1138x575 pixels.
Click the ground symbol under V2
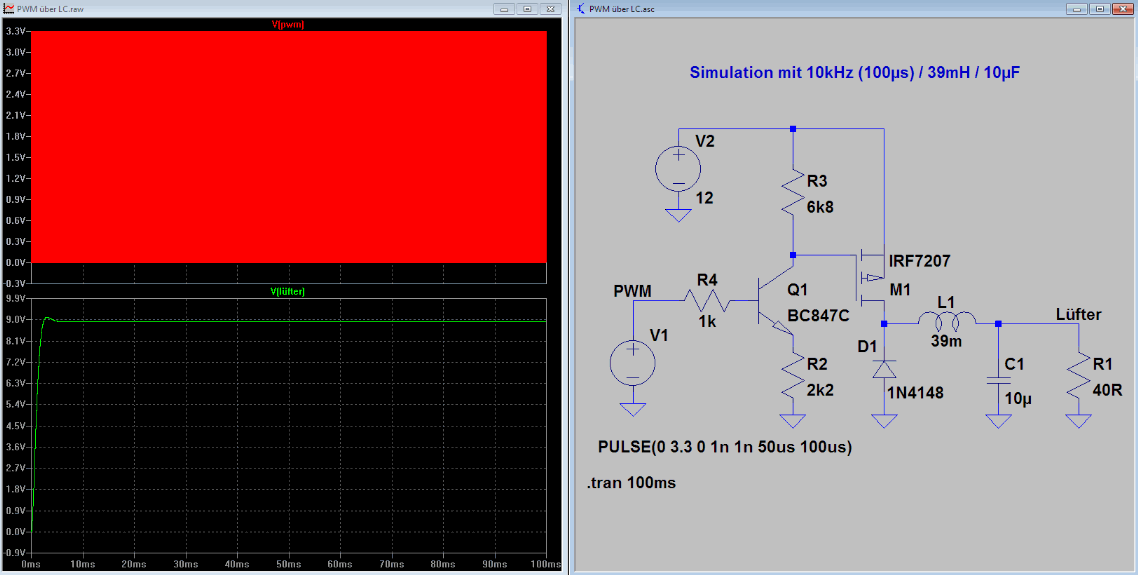678,214
